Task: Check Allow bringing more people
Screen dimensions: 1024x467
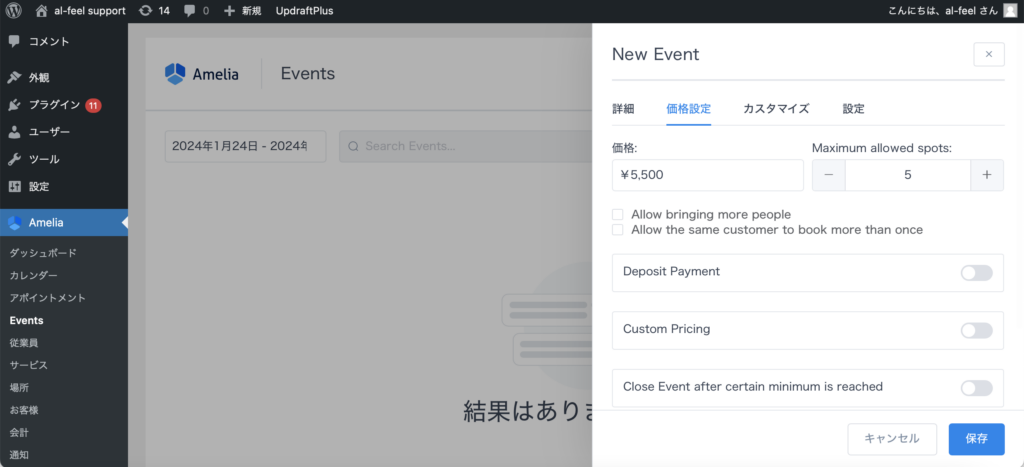Action: (618, 214)
